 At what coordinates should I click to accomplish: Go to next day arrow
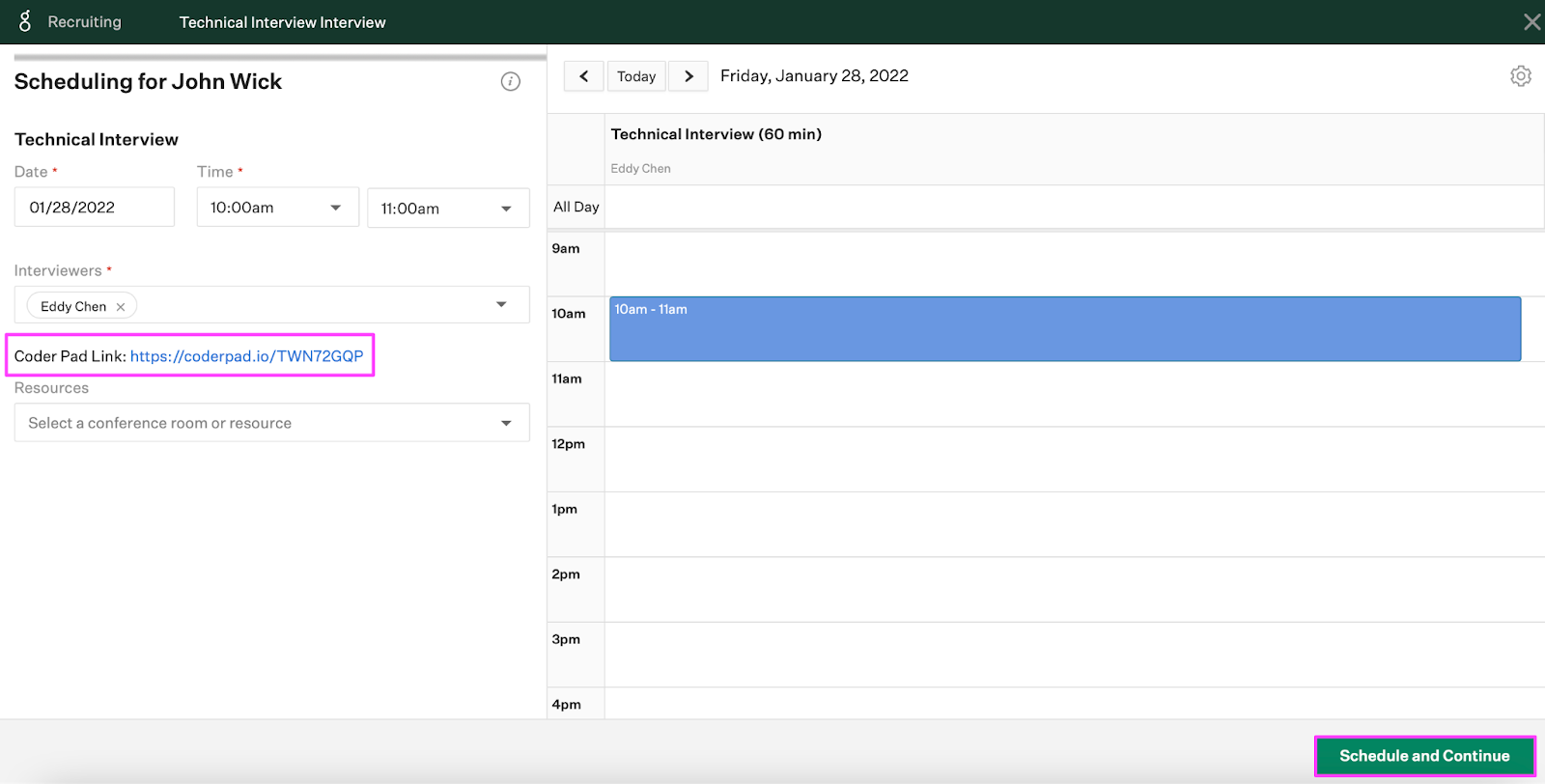688,76
